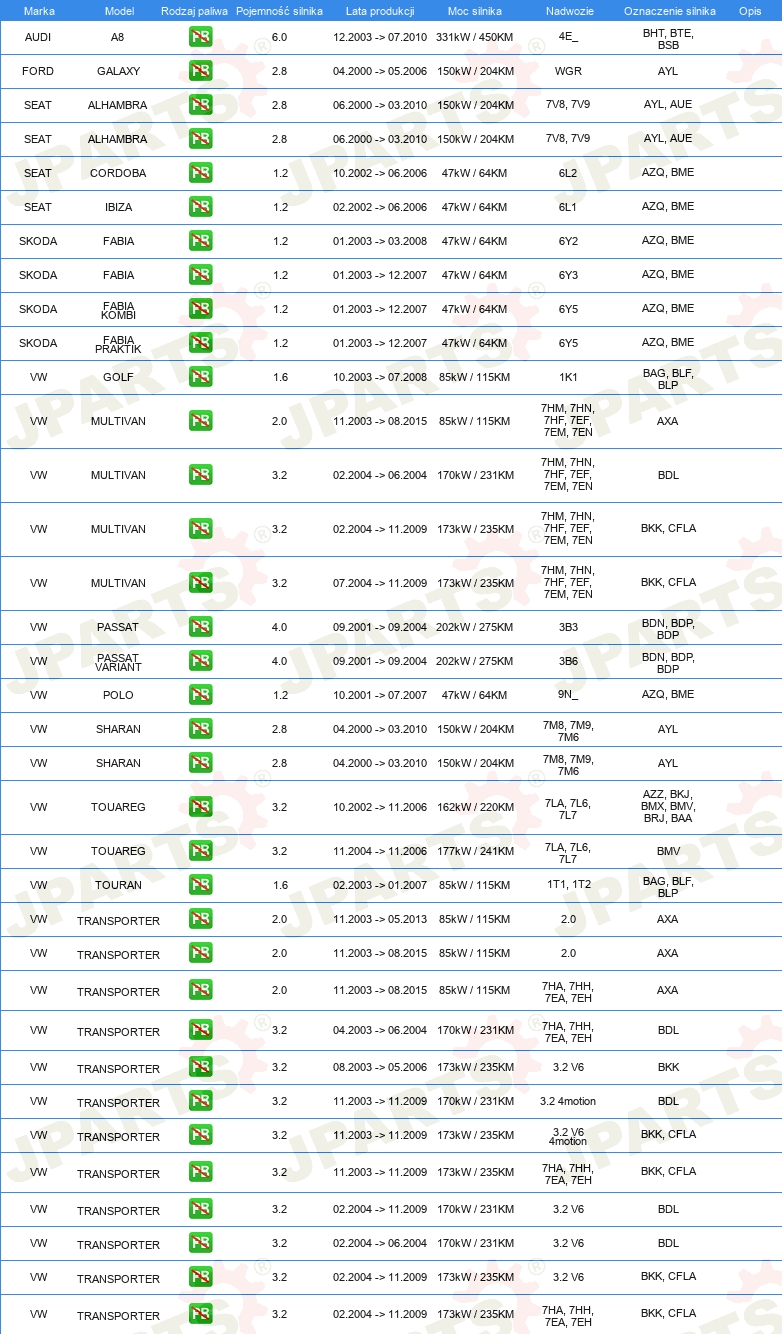Select the 4E_ body code cell
Screen dimensions: 782x1334
pyautogui.click(x=568, y=37)
